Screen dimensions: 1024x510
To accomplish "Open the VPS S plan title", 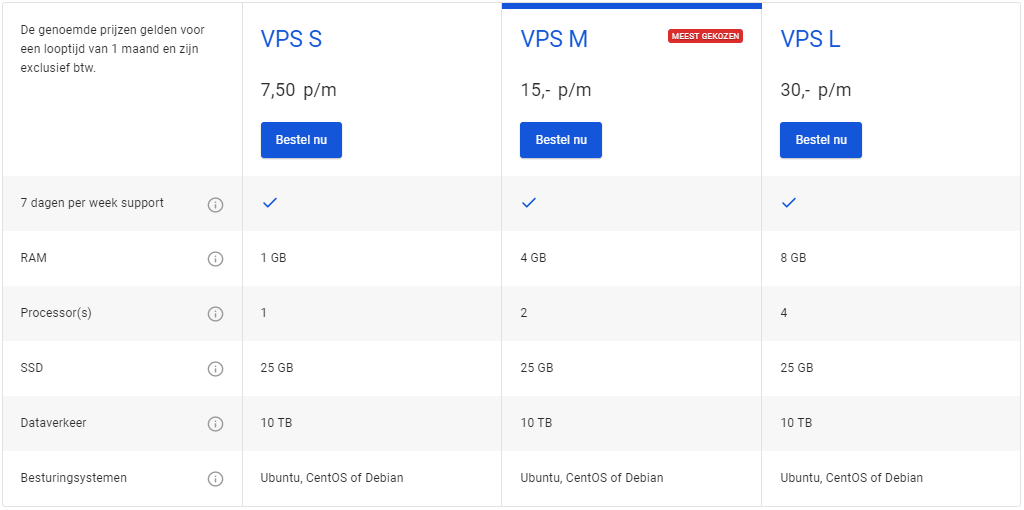I will pos(291,39).
